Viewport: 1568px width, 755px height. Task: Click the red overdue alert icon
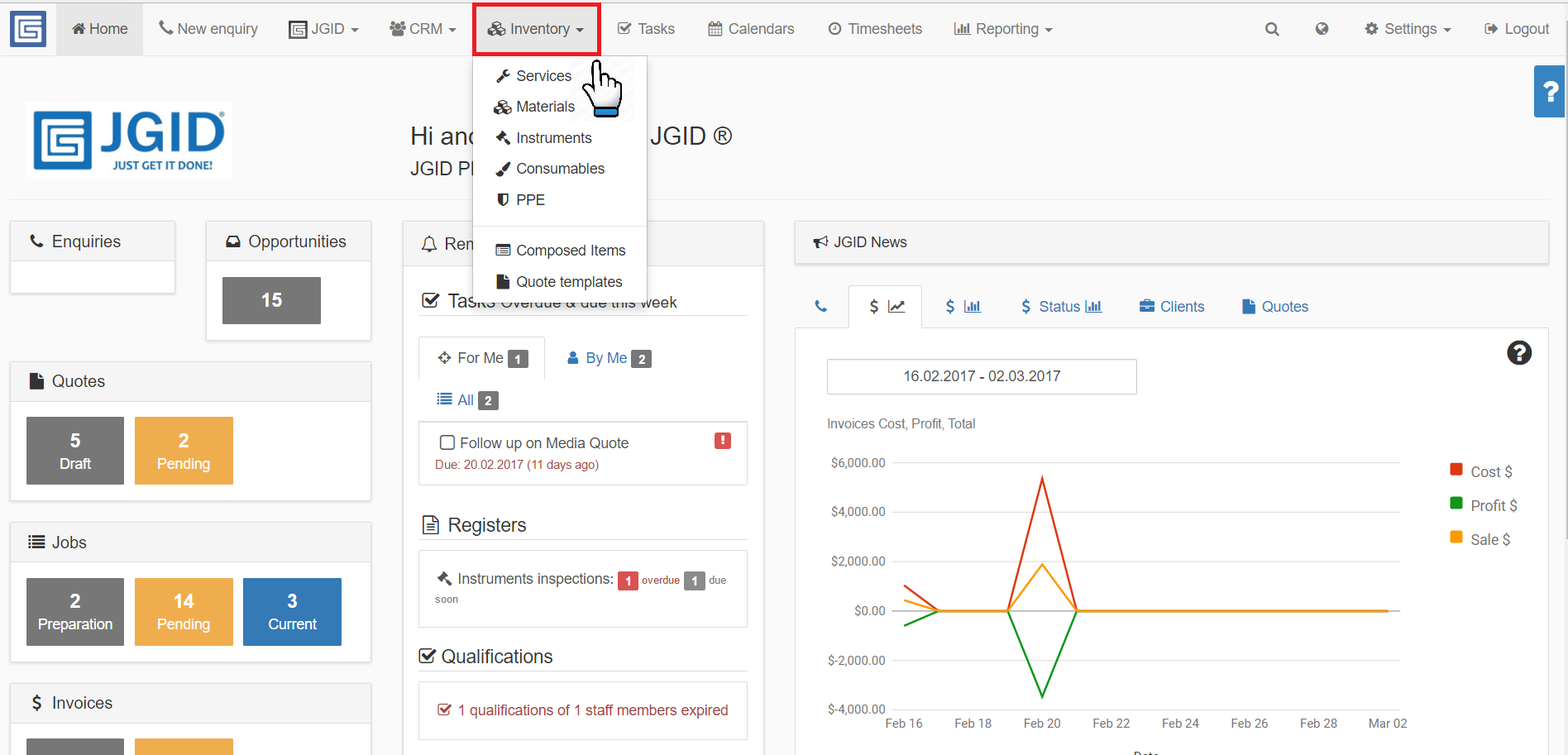pos(723,441)
